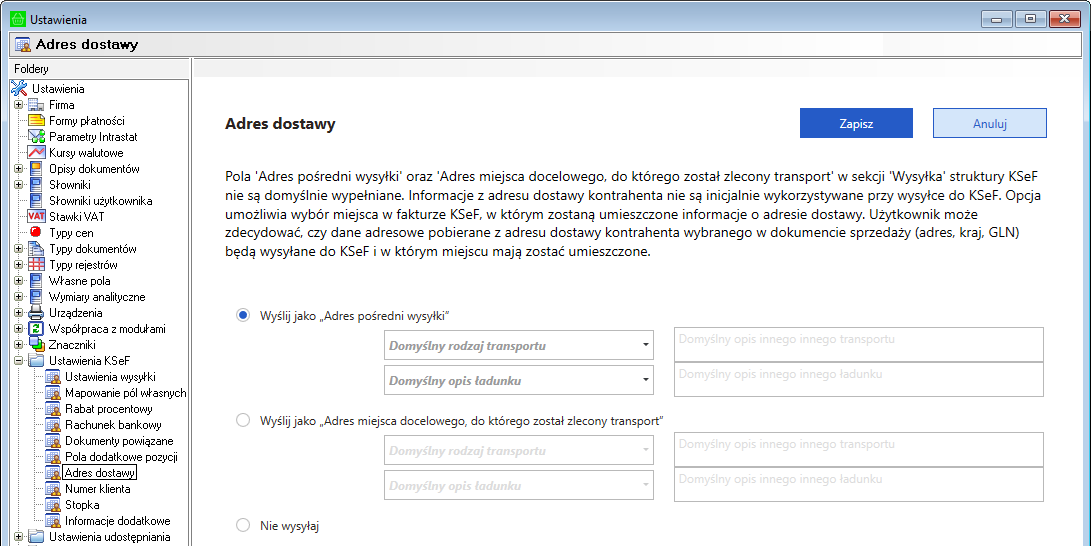Select 'Rachunek bankowy' tree item

[113, 425]
